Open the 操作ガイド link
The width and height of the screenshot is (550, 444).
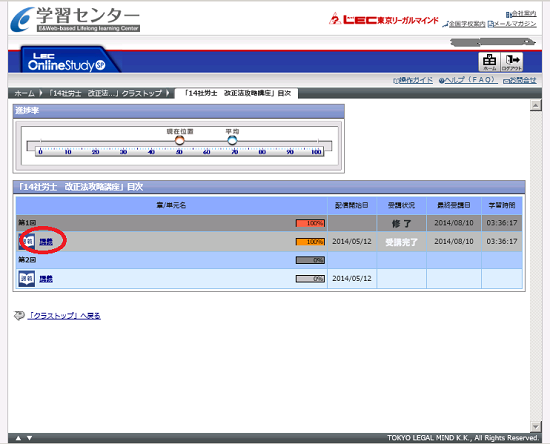tap(413, 80)
